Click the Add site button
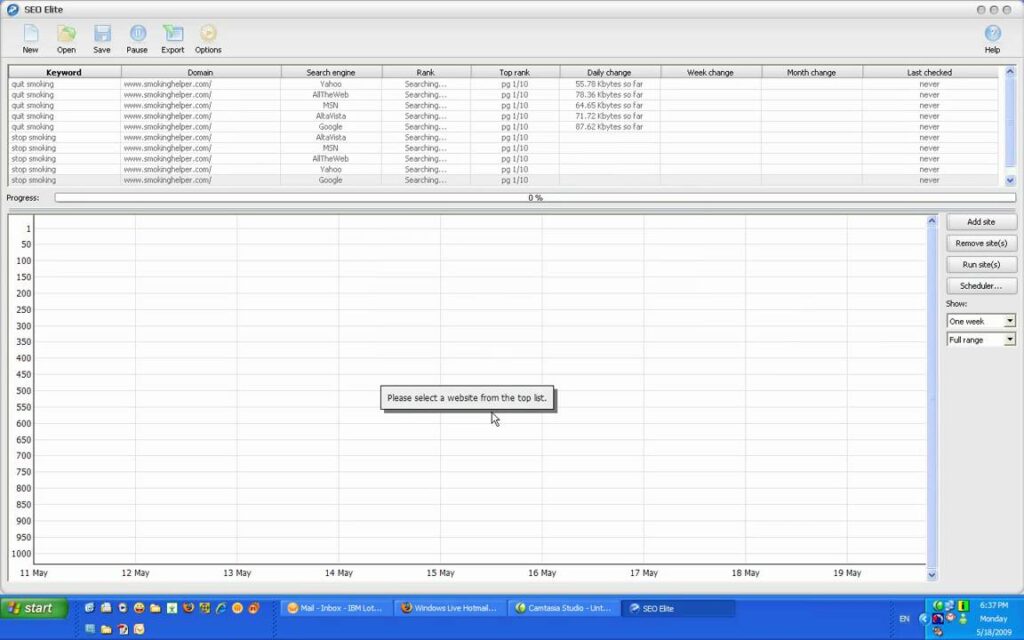Image resolution: width=1024 pixels, height=640 pixels. click(981, 222)
